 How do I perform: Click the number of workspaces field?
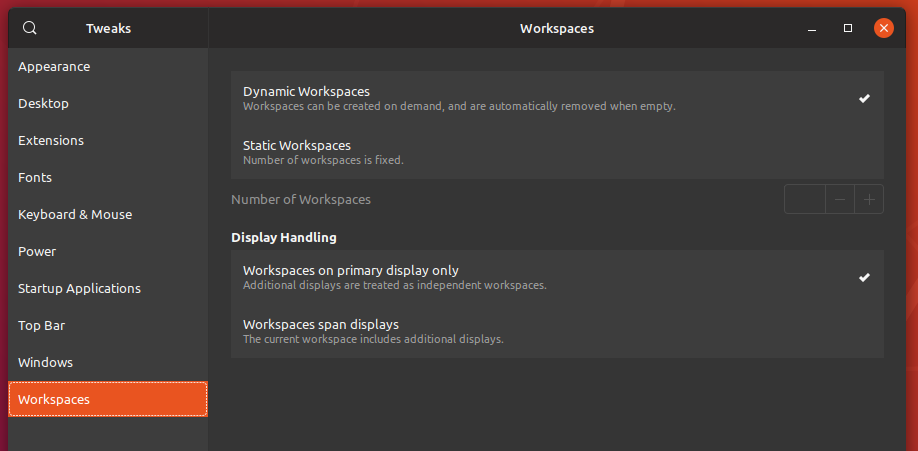pos(805,199)
